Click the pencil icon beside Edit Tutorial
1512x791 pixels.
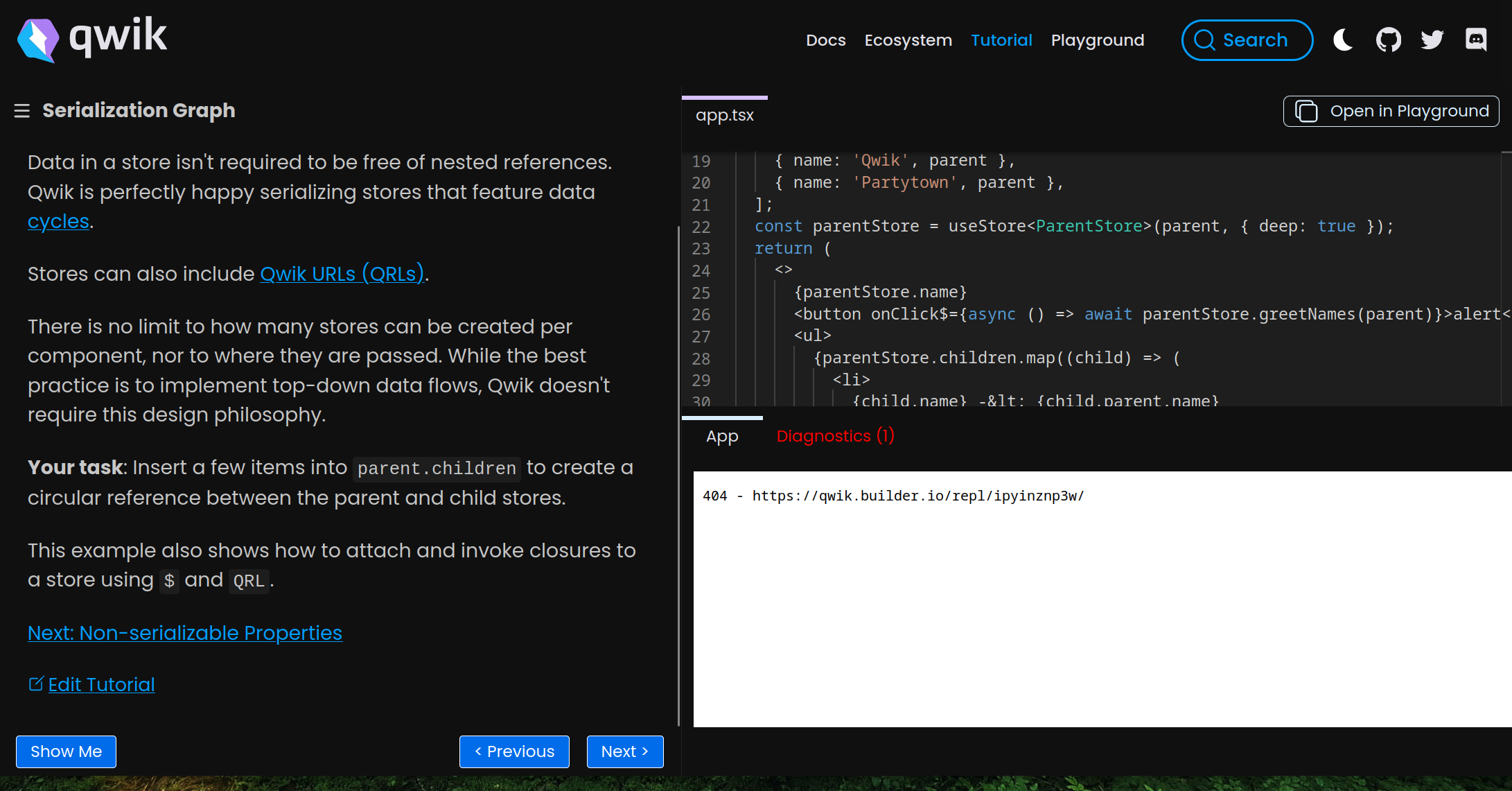[x=35, y=684]
